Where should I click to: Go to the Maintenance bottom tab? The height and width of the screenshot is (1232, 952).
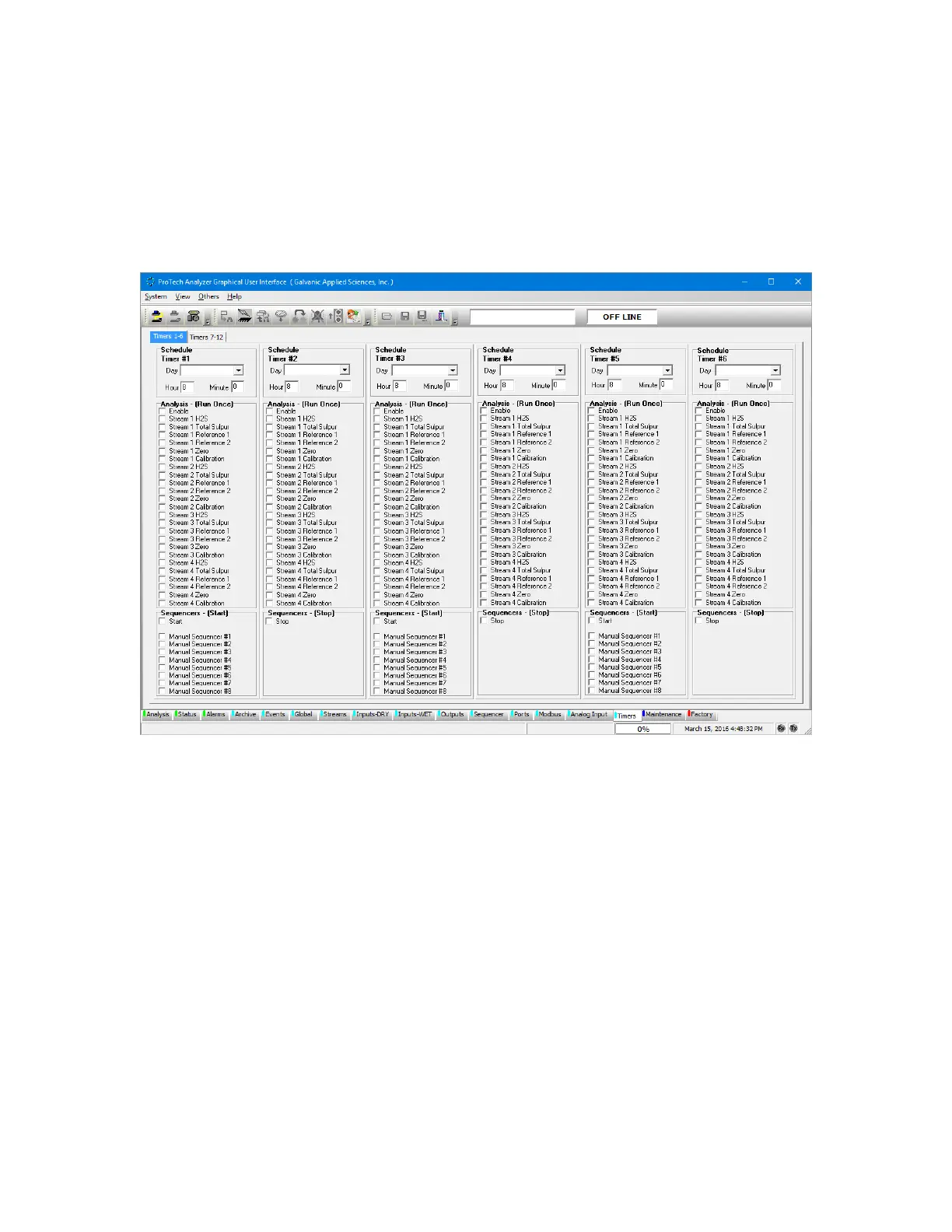coord(663,714)
